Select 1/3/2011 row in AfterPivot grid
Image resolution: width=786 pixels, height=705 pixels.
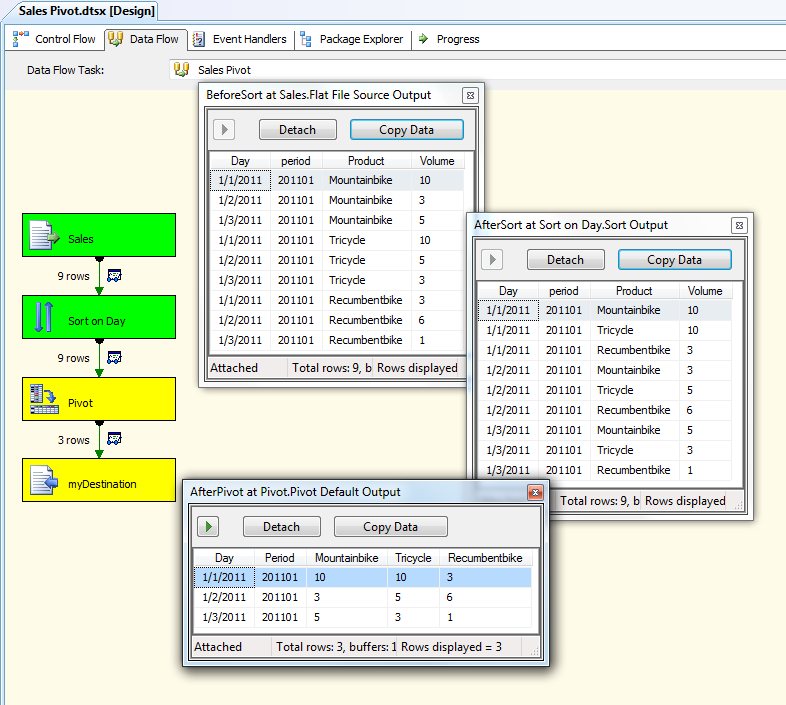363,617
